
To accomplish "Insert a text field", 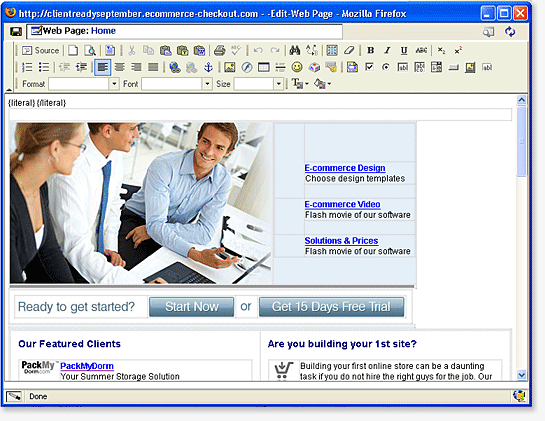I will coord(402,67).
